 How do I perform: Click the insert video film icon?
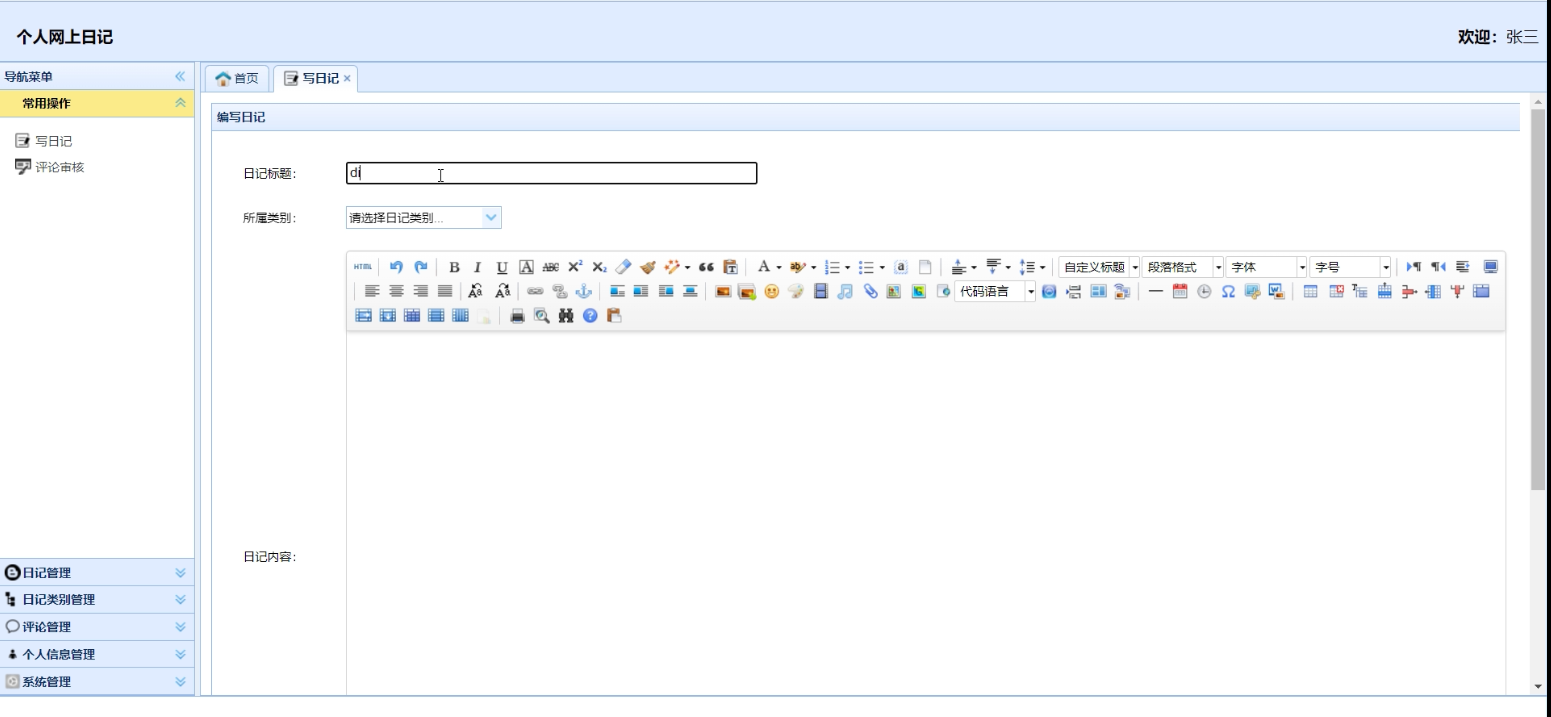point(821,291)
